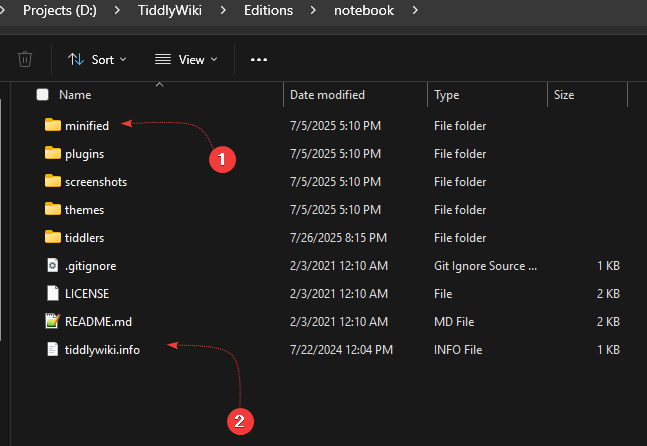The width and height of the screenshot is (647, 446).
Task: Select the .gitignore file name
Action: coord(90,266)
